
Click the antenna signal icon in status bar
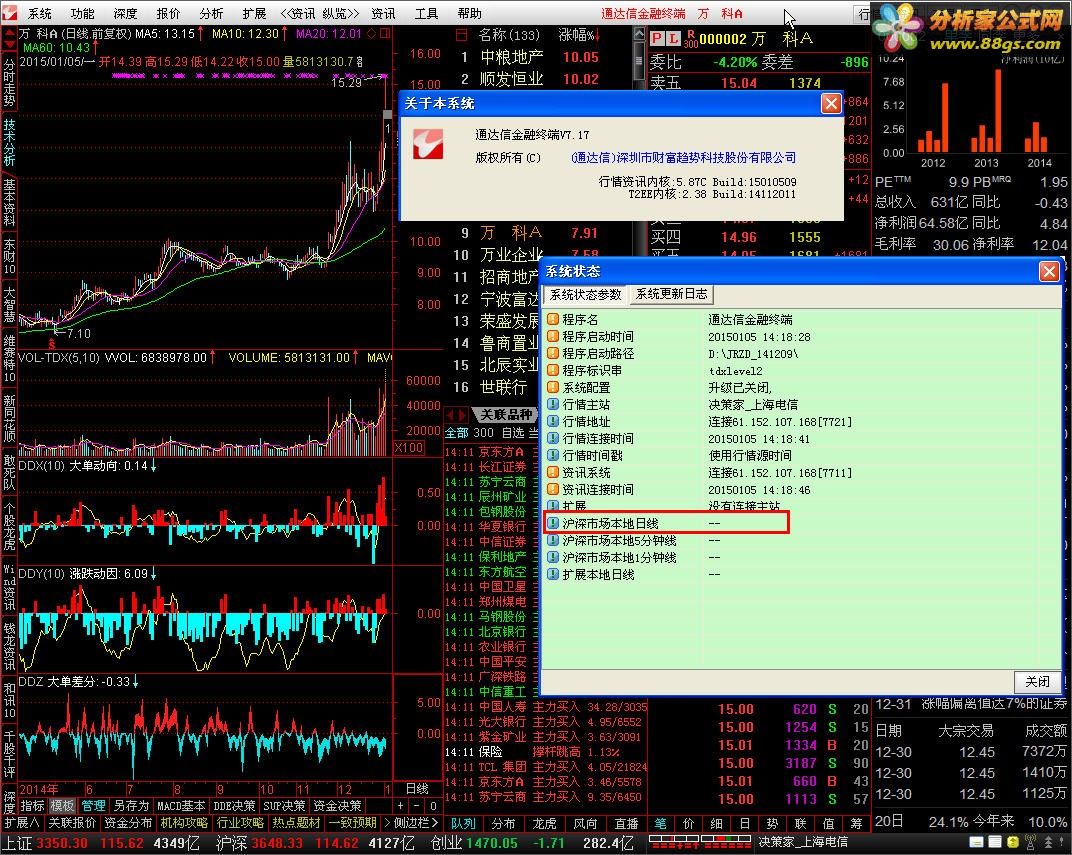click(1030, 842)
